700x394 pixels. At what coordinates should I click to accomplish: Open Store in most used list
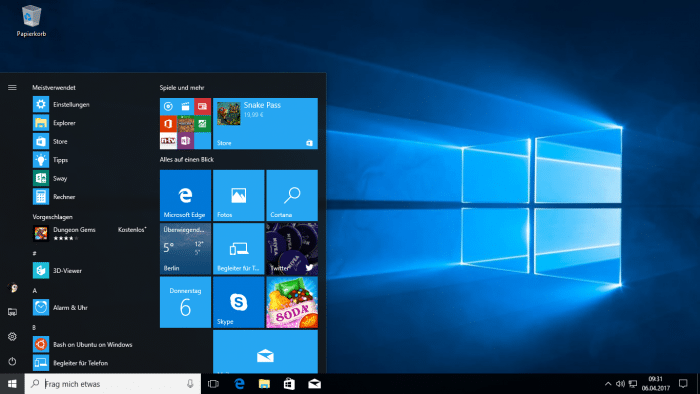tap(89, 141)
